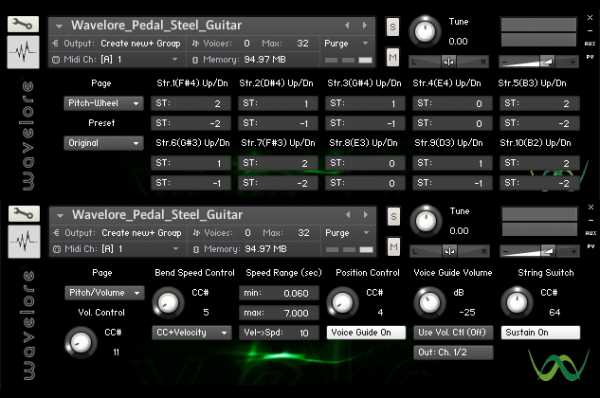
Task: Open Original preset dropdown
Action: tap(104, 143)
